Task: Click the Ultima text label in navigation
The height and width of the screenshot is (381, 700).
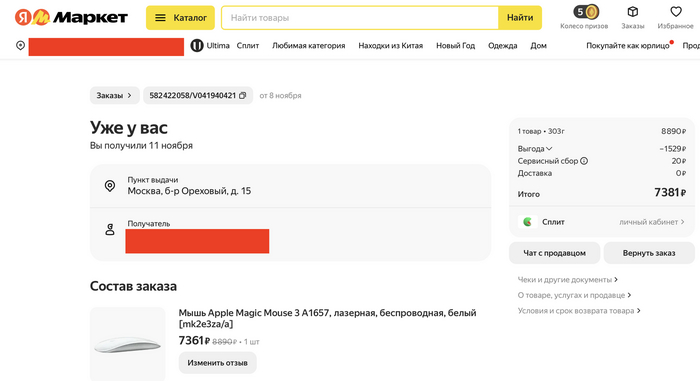Action: tap(218, 46)
